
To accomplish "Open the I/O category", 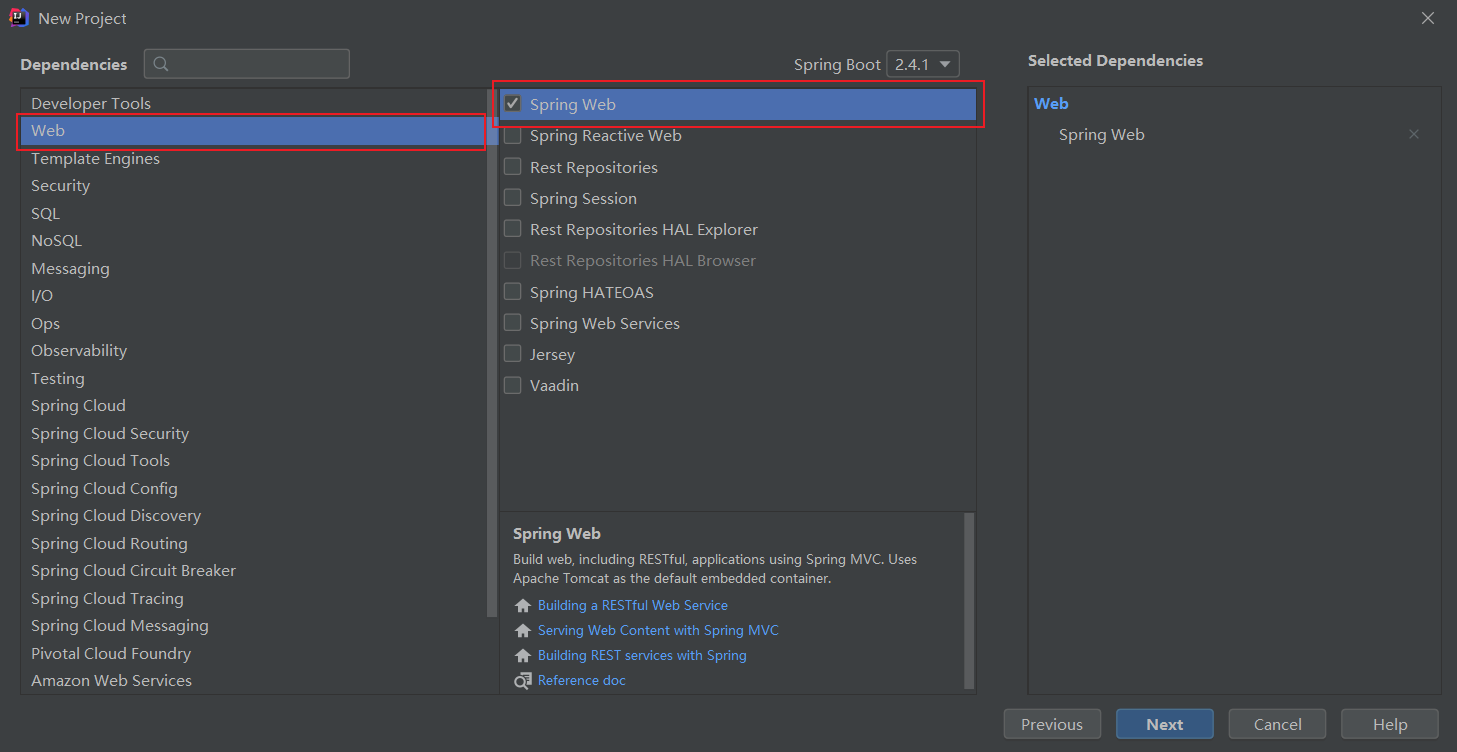I will click(253, 296).
